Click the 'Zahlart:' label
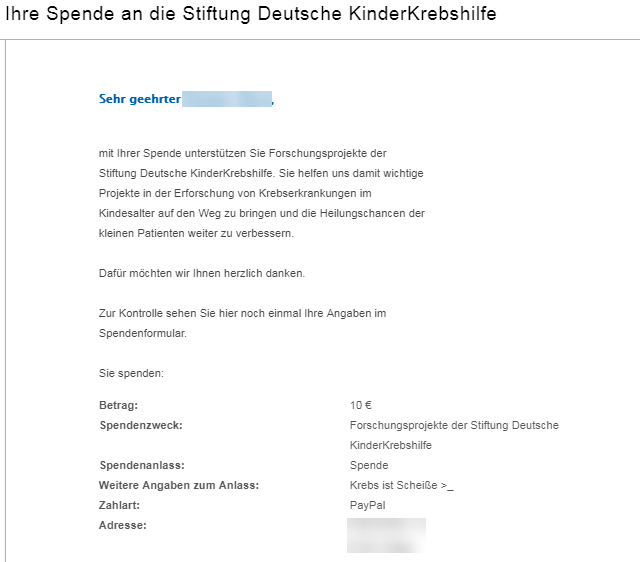This screenshot has width=640, height=562. pyautogui.click(x=119, y=505)
